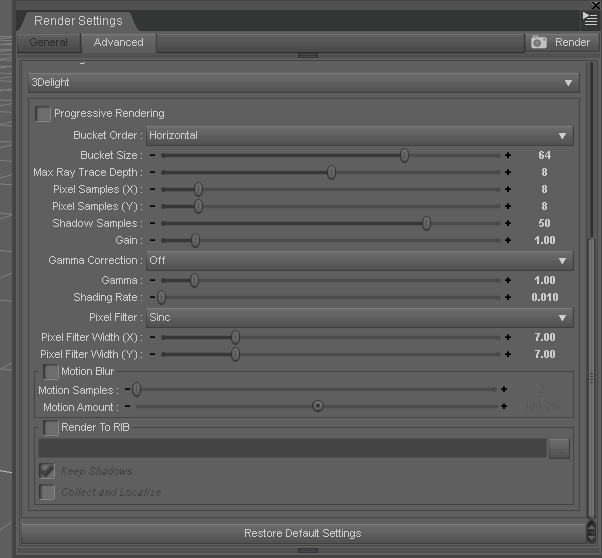The image size is (602, 558).
Task: Increase Bucket Size with the plus icon
Action: tap(508, 155)
